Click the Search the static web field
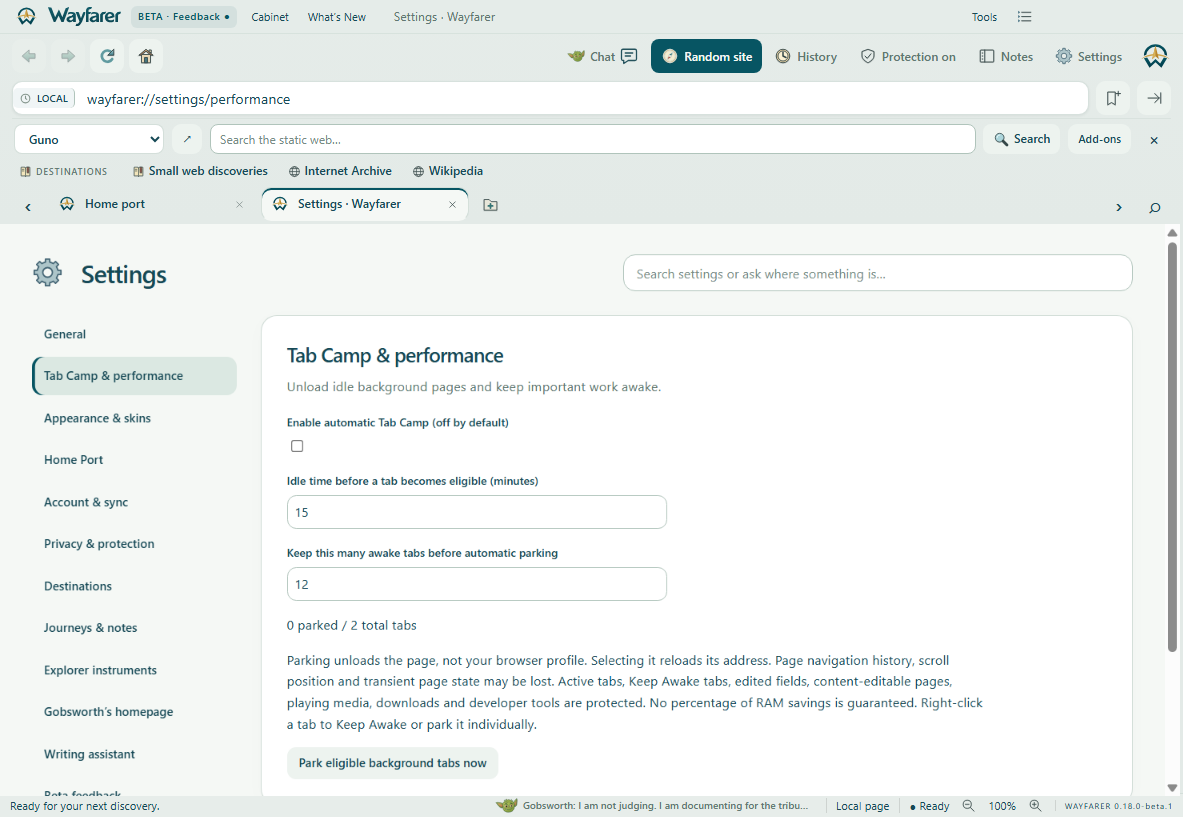 click(592, 140)
